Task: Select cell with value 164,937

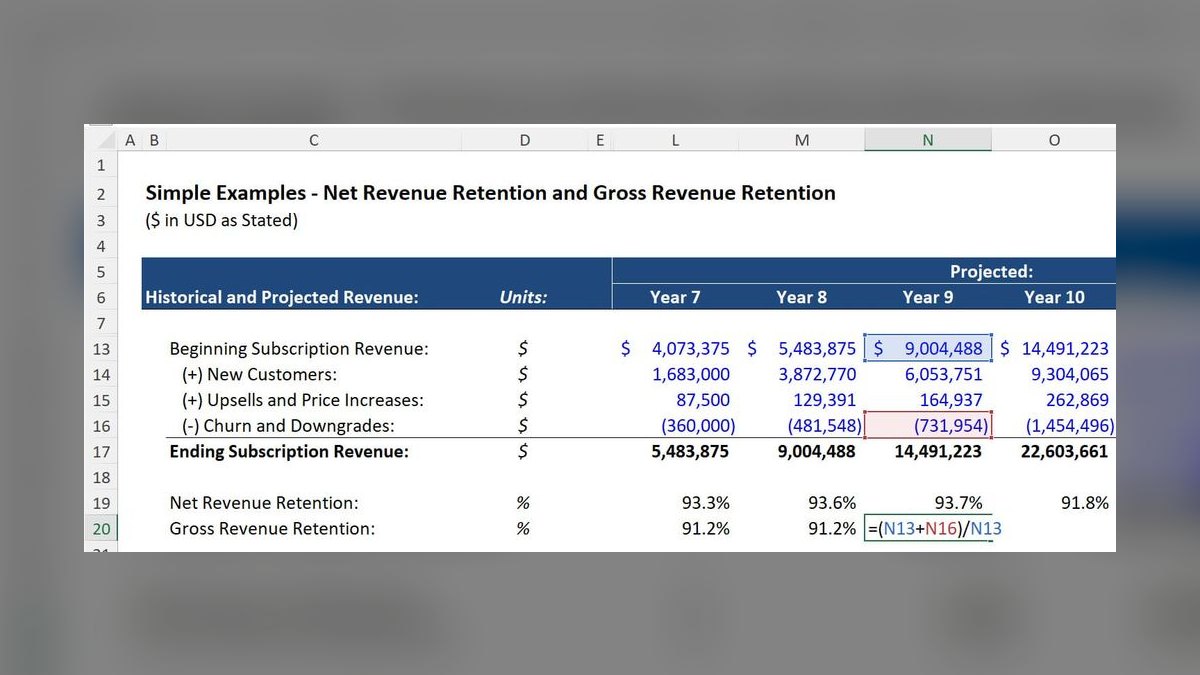Action: [x=950, y=400]
